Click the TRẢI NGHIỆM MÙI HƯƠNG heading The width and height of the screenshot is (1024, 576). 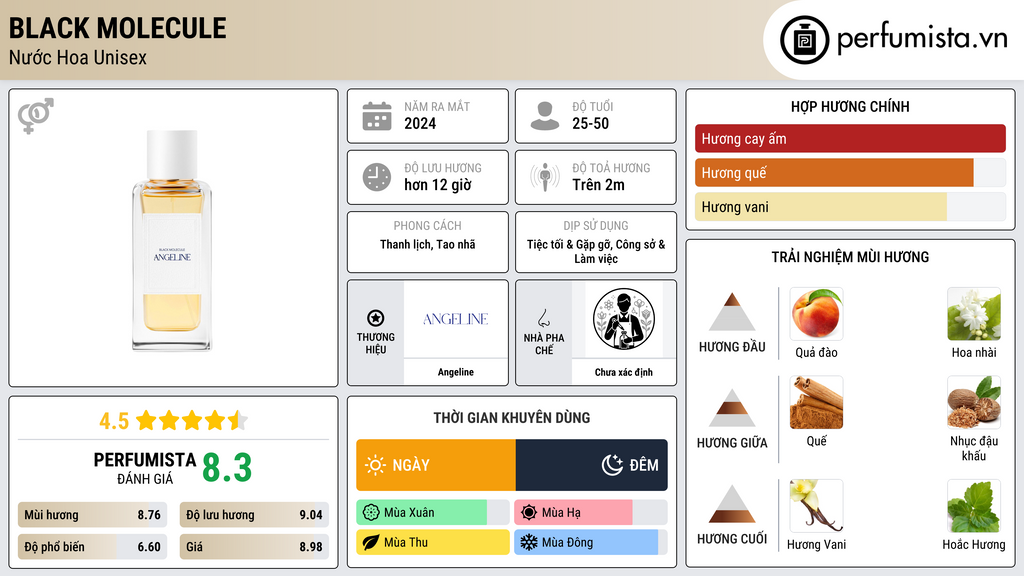tap(850, 257)
